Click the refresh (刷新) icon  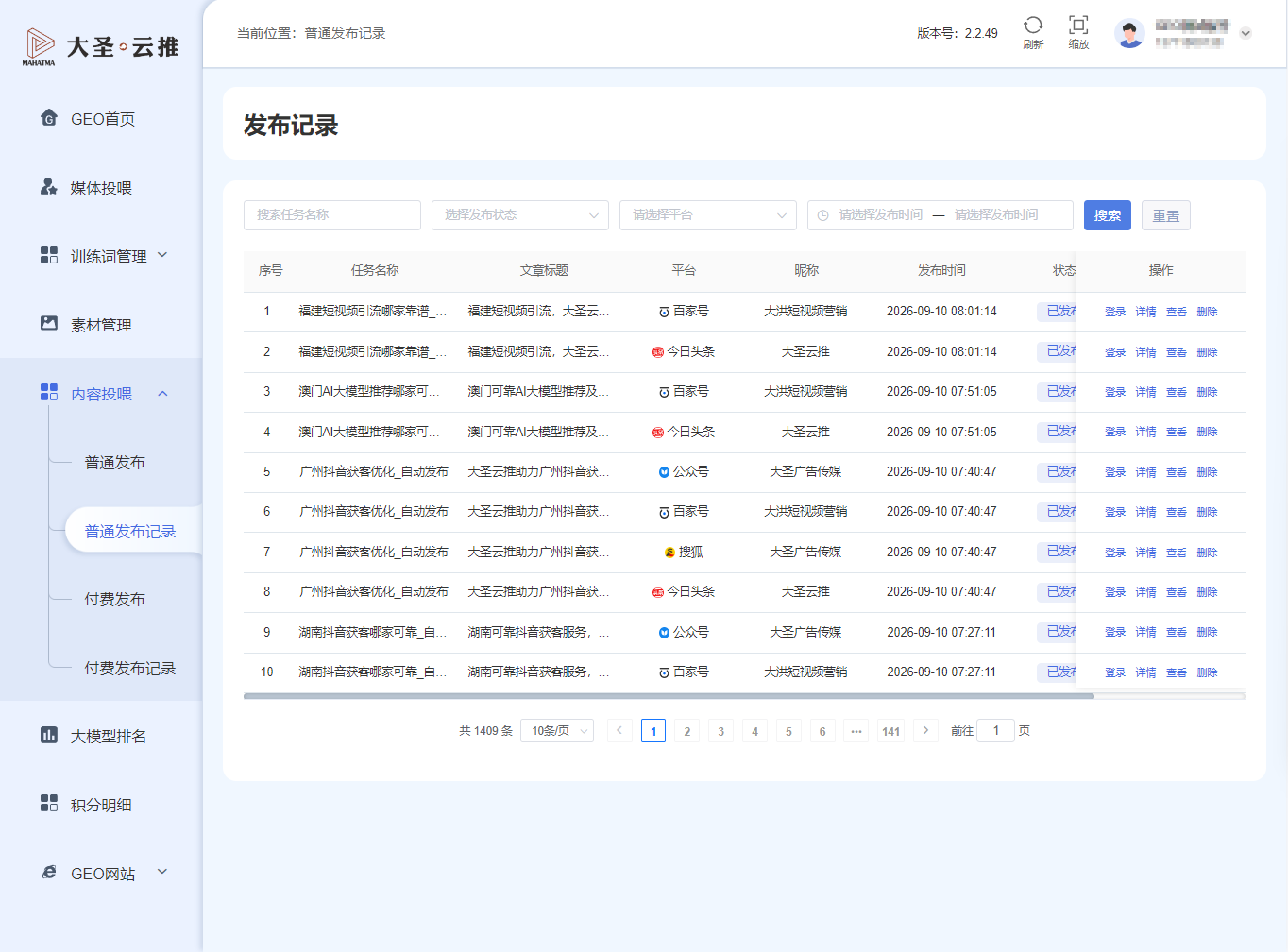click(x=1033, y=25)
